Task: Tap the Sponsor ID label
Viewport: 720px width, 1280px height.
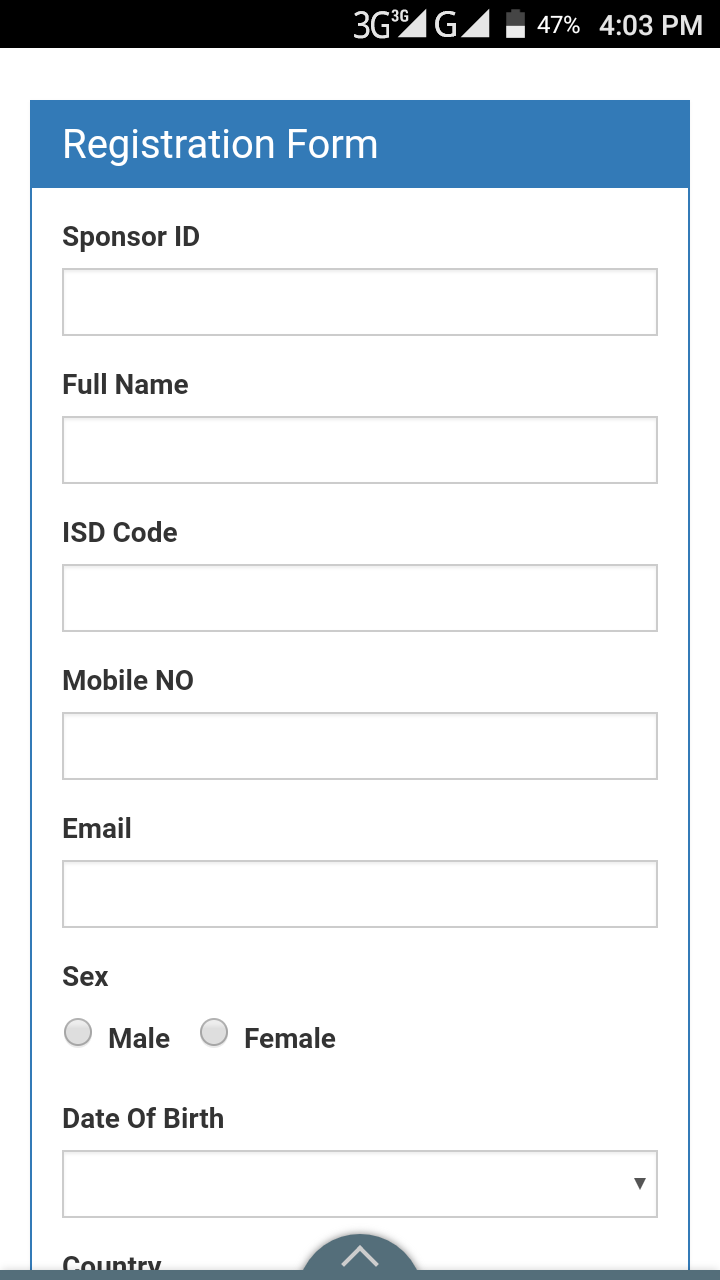Action: point(131,237)
